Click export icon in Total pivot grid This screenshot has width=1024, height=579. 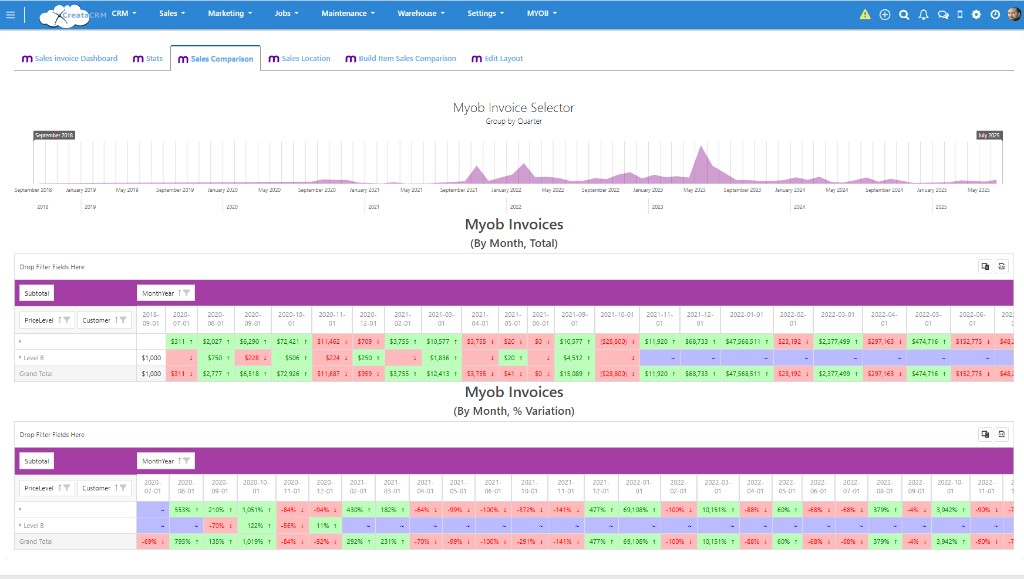coord(985,266)
